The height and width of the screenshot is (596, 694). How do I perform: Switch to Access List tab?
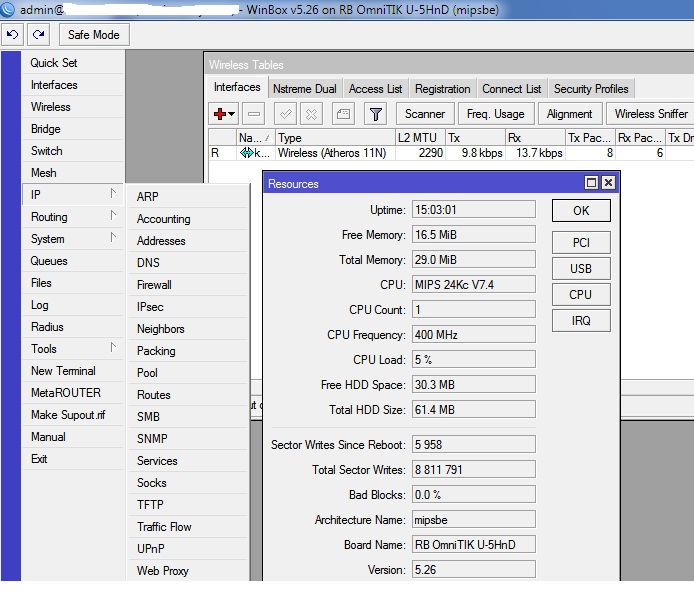375,89
